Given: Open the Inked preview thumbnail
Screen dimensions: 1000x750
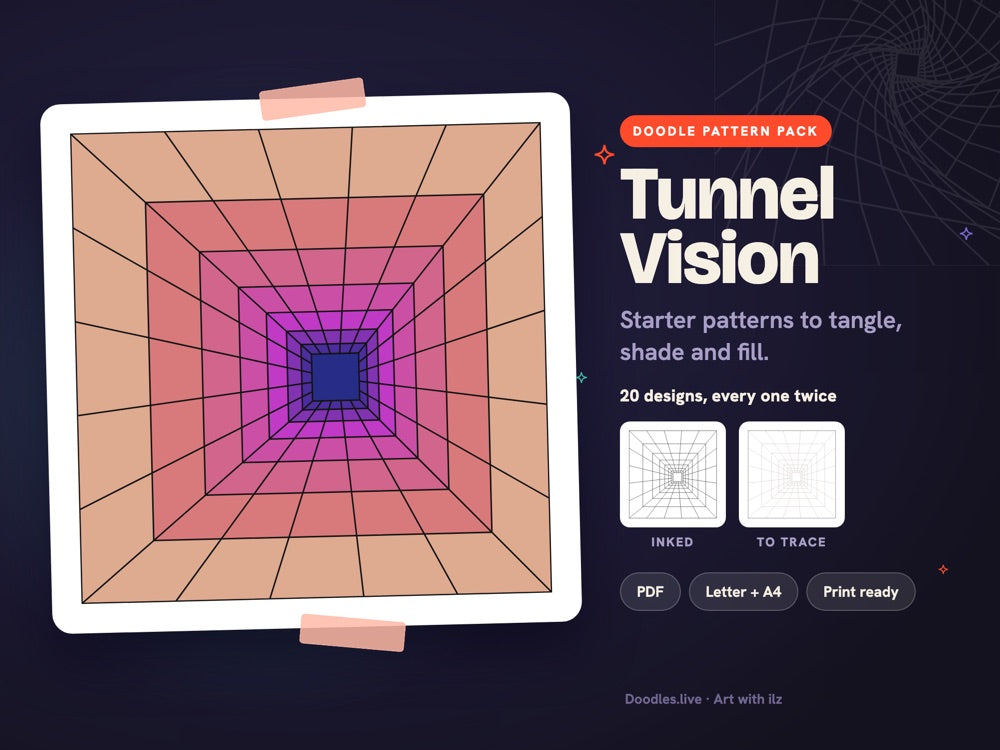Looking at the screenshot, I should pyautogui.click(x=672, y=474).
